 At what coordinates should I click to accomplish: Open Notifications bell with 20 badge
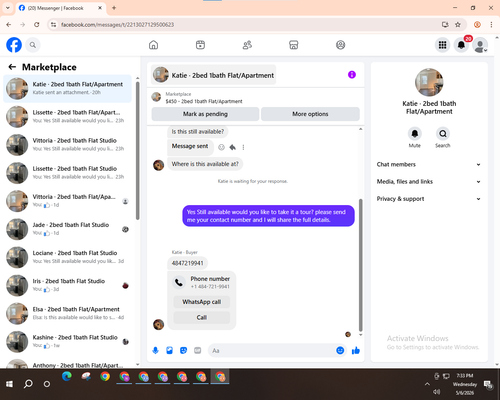(x=461, y=45)
